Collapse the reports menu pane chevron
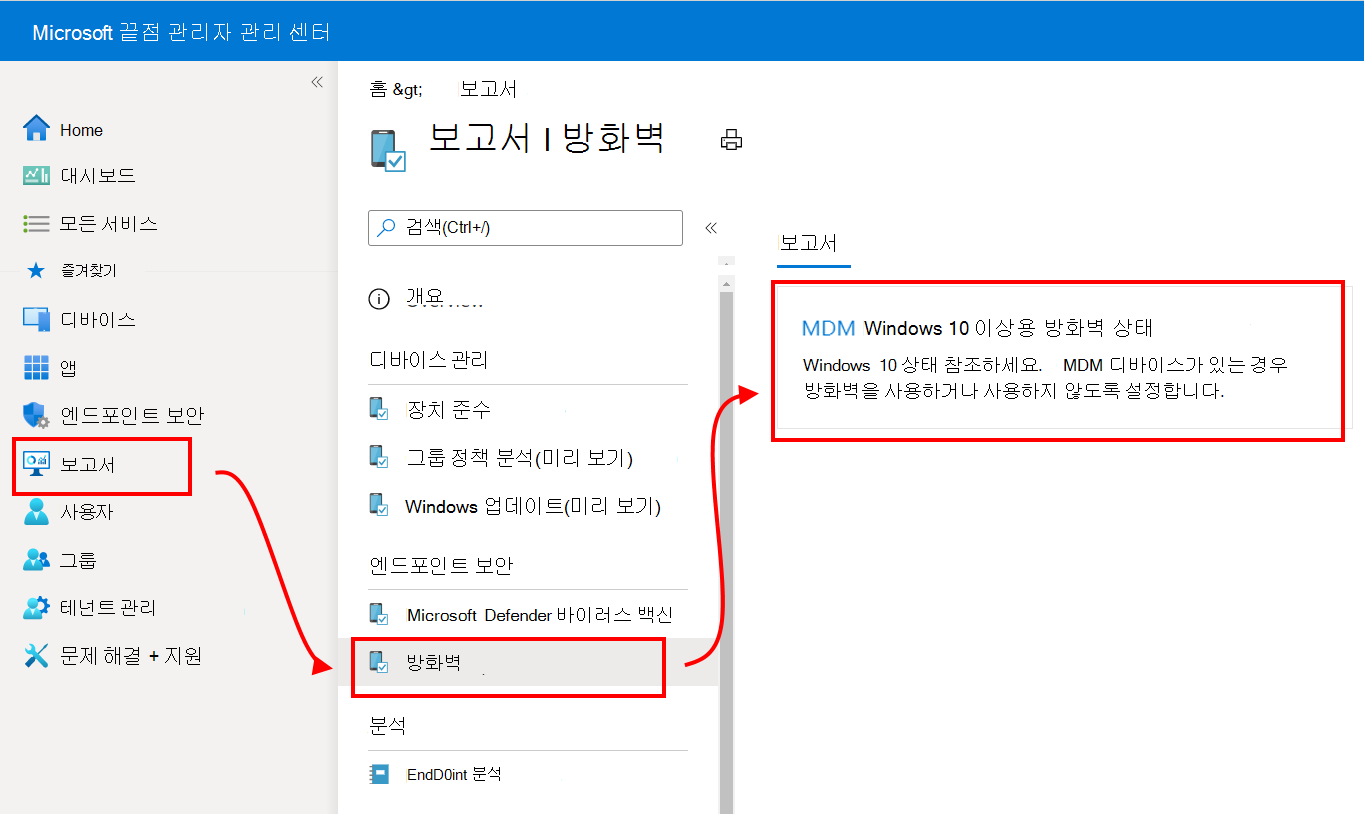 pyautogui.click(x=711, y=228)
